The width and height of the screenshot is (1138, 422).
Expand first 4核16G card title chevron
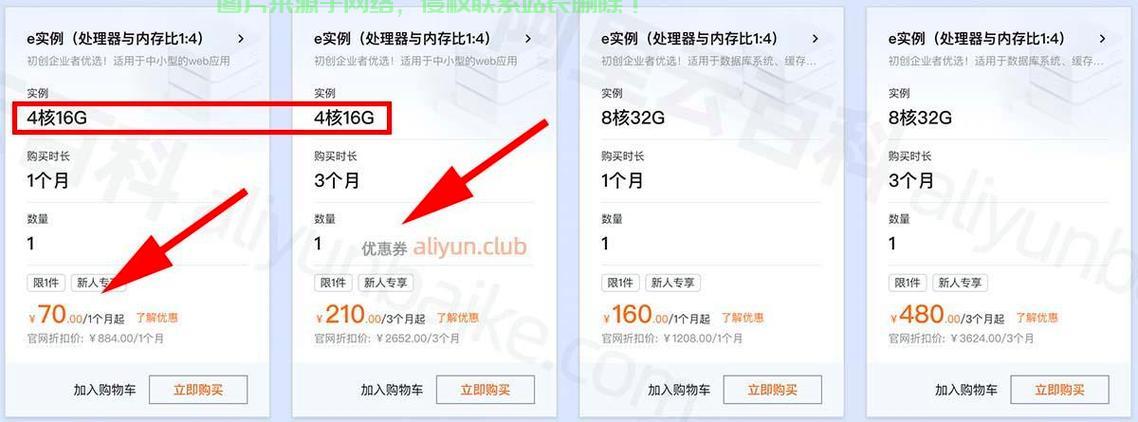coord(241,38)
